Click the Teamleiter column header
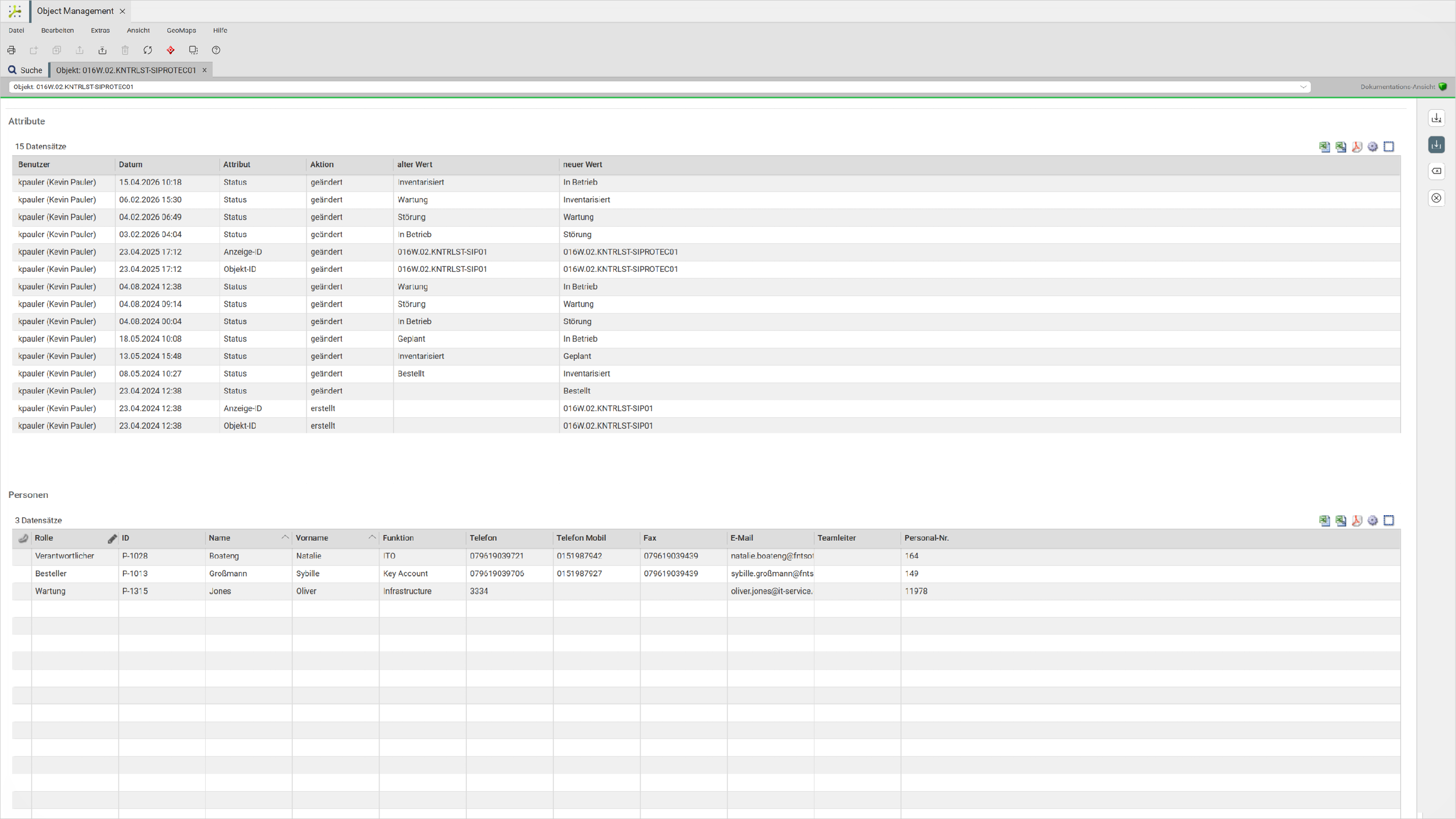This screenshot has height=819, width=1456. [858, 538]
